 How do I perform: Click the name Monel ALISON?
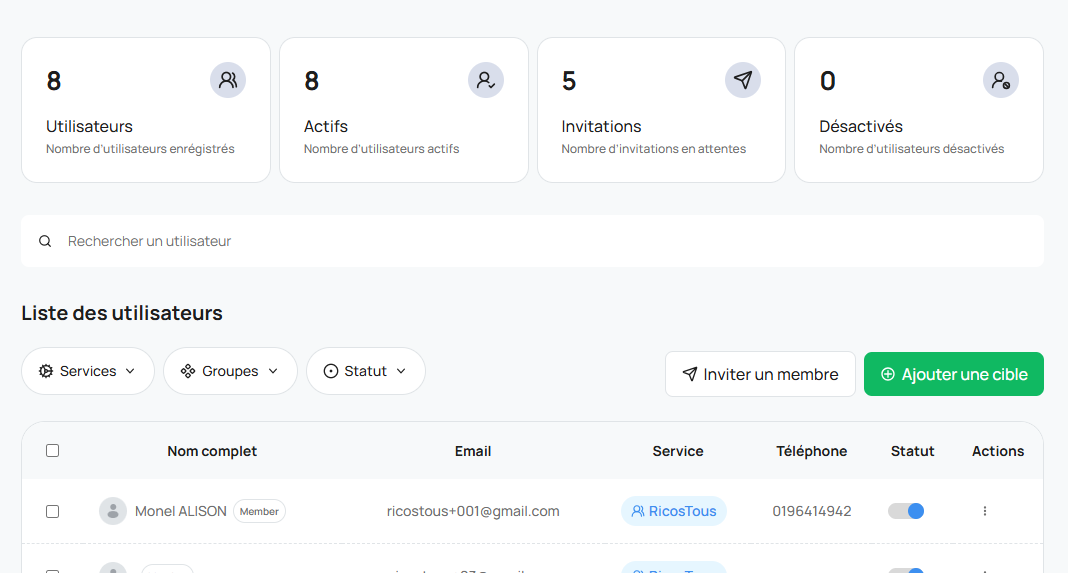[180, 511]
